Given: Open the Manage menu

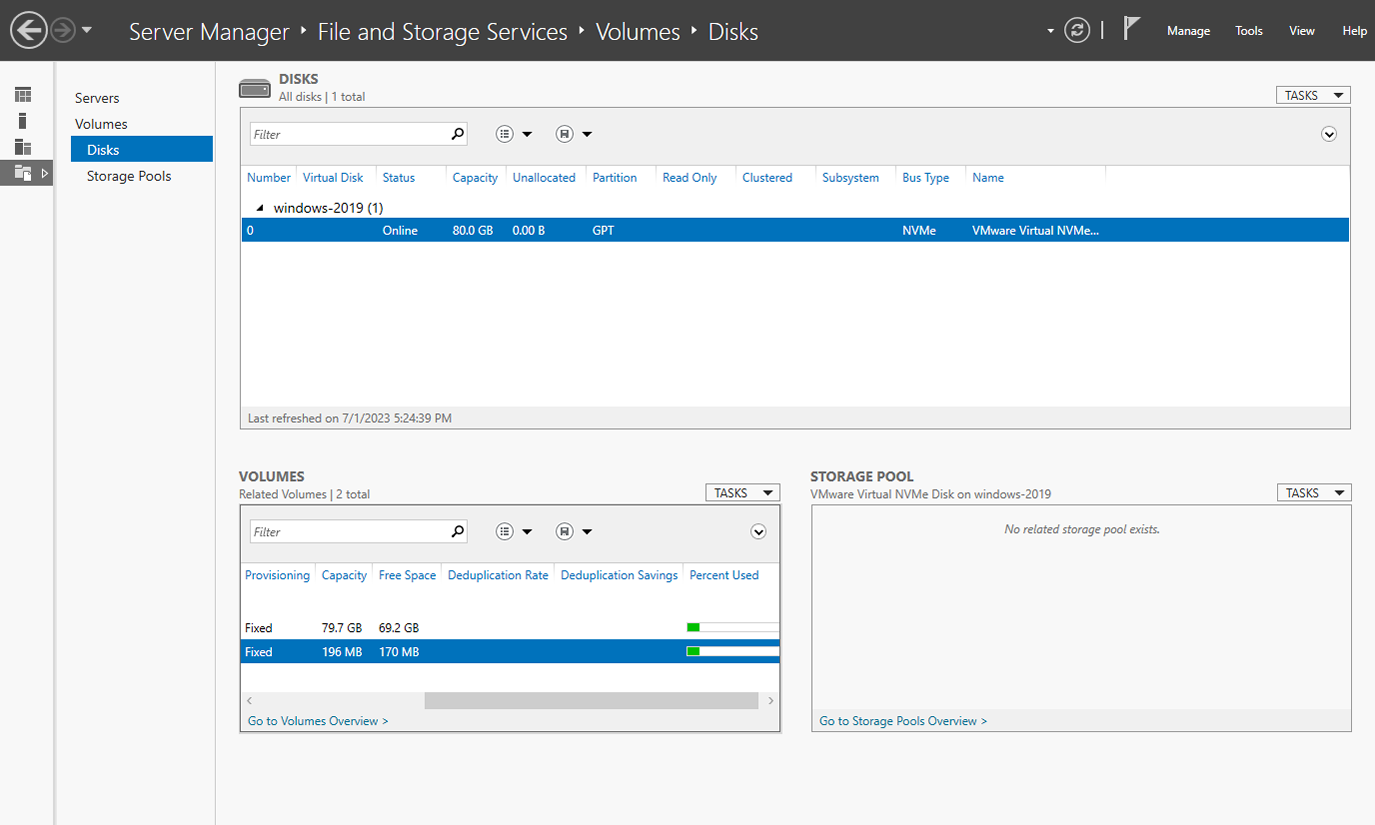Looking at the screenshot, I should coord(1188,31).
